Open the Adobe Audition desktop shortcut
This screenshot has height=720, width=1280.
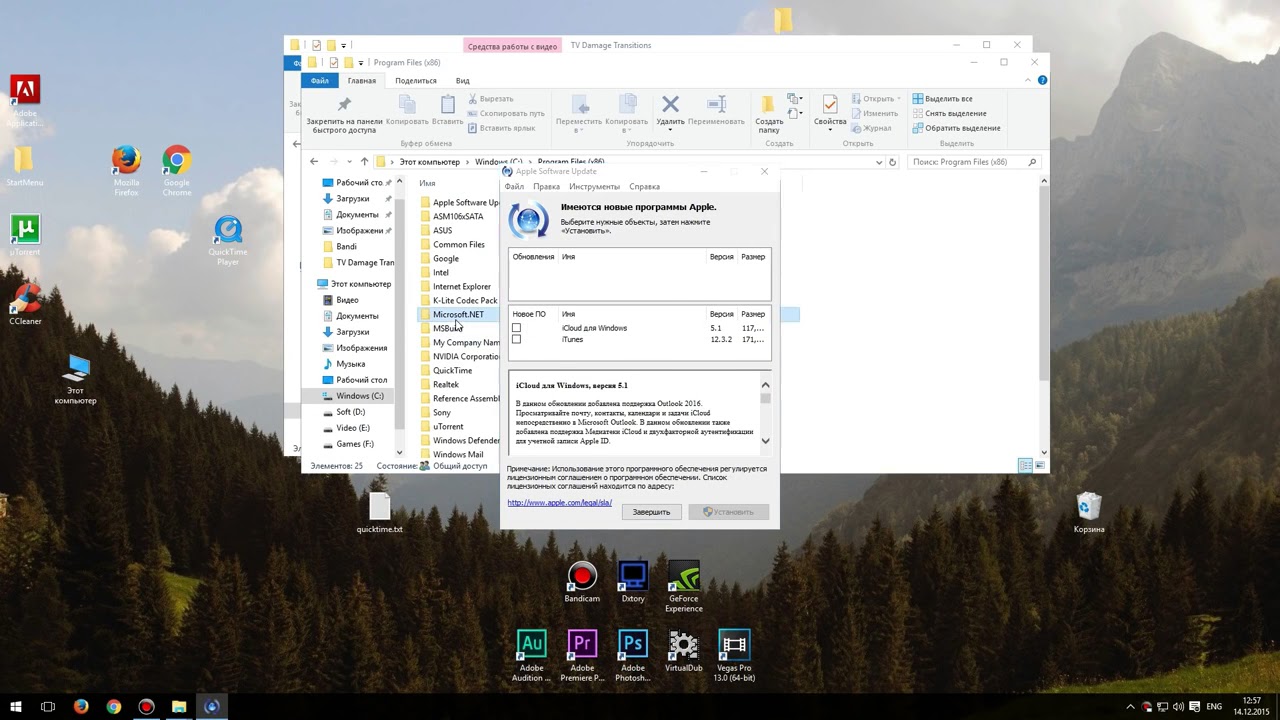tap(531, 656)
